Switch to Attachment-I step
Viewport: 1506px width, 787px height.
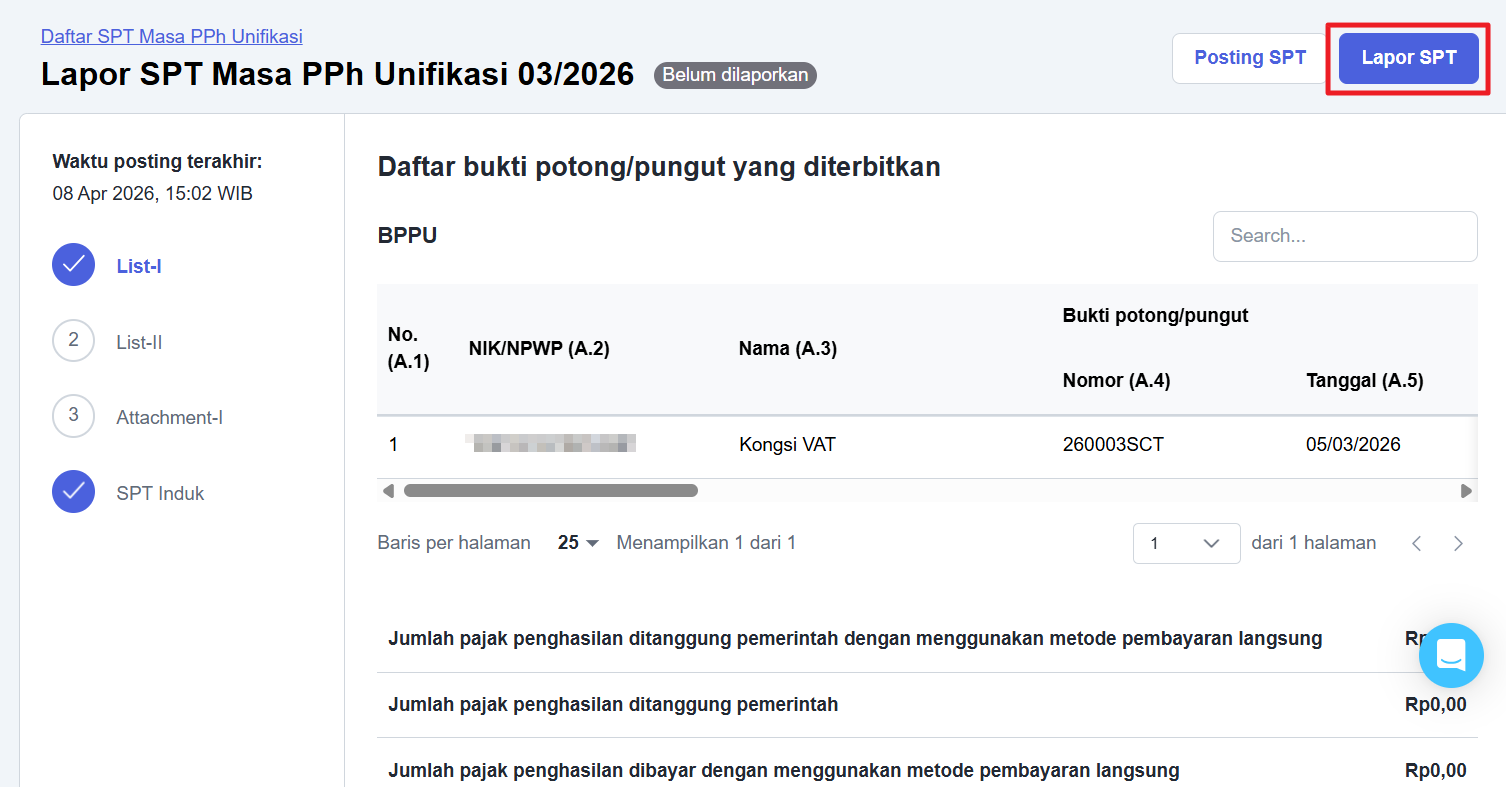169,417
